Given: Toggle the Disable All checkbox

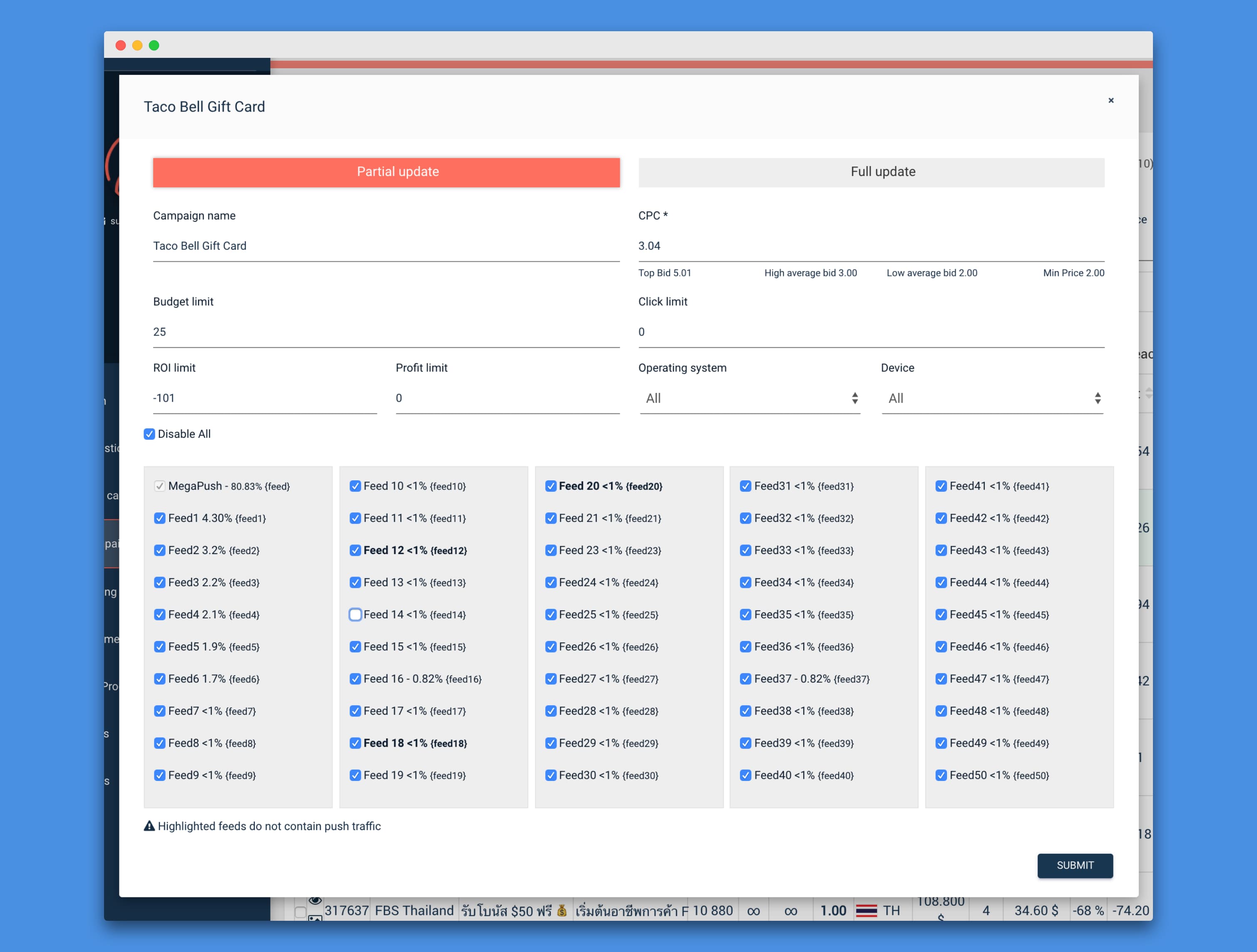Looking at the screenshot, I should (149, 434).
